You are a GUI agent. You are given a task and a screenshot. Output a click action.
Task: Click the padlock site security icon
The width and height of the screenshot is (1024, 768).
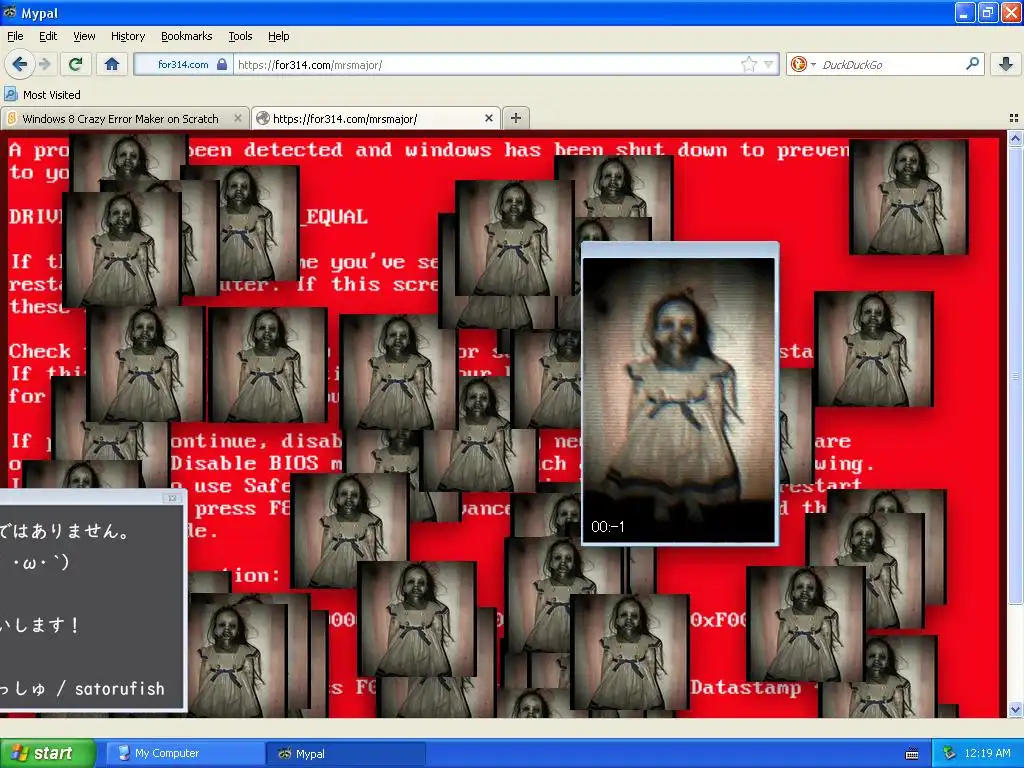[222, 64]
